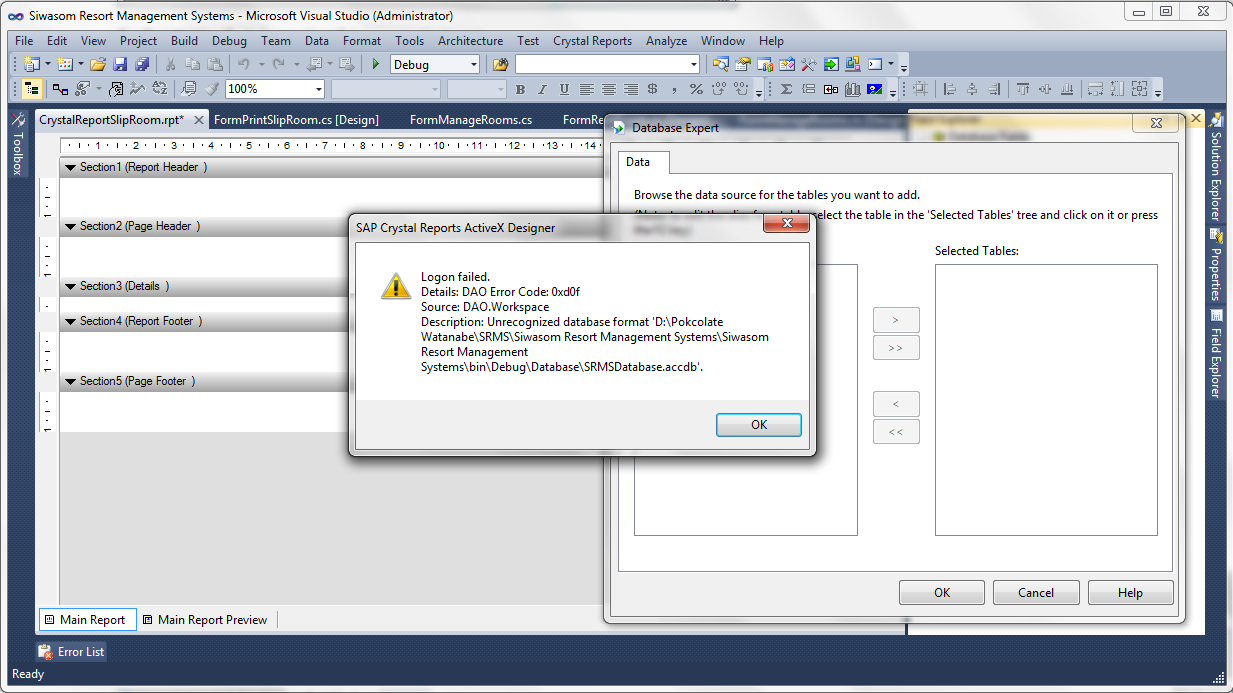Click inside the Selected Tables list box
Viewport: 1233px width, 693px height.
[1046, 400]
